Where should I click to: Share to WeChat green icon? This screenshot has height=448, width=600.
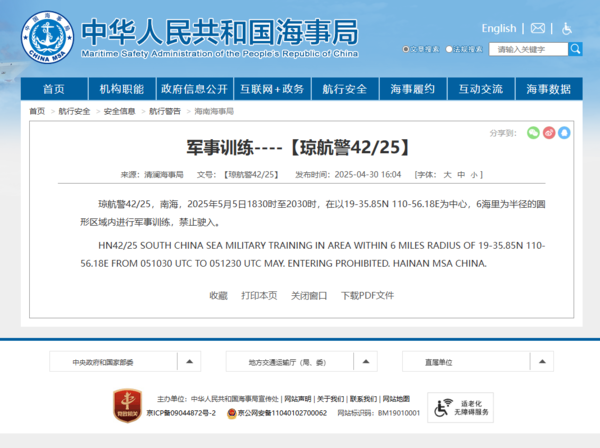tap(533, 133)
